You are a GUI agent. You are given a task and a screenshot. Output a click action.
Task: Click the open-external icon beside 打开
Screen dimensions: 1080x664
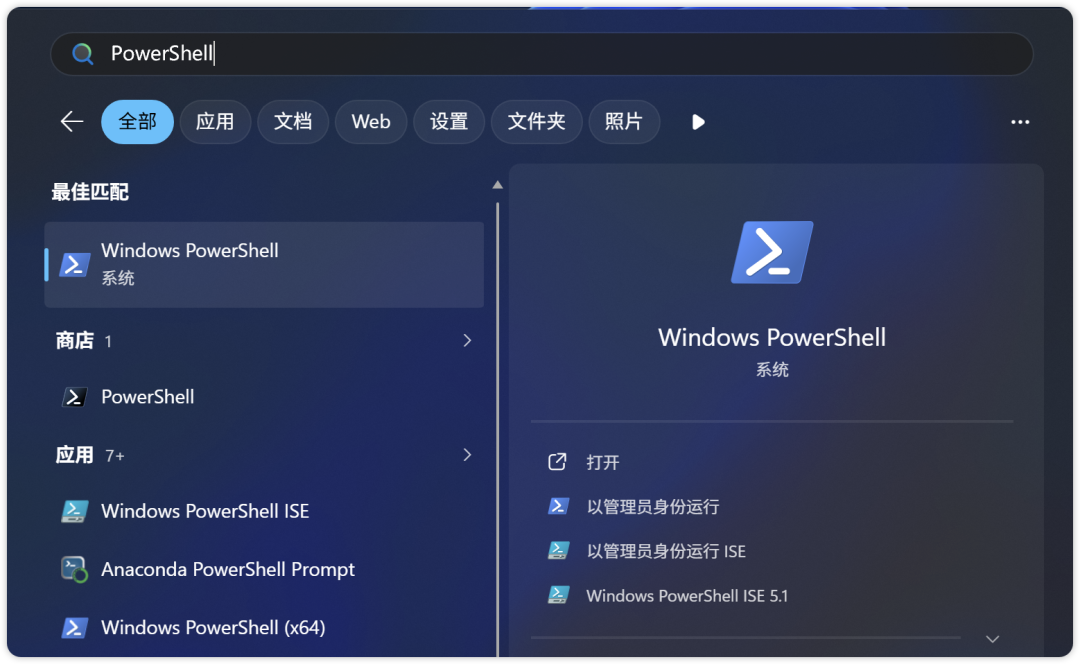point(557,461)
